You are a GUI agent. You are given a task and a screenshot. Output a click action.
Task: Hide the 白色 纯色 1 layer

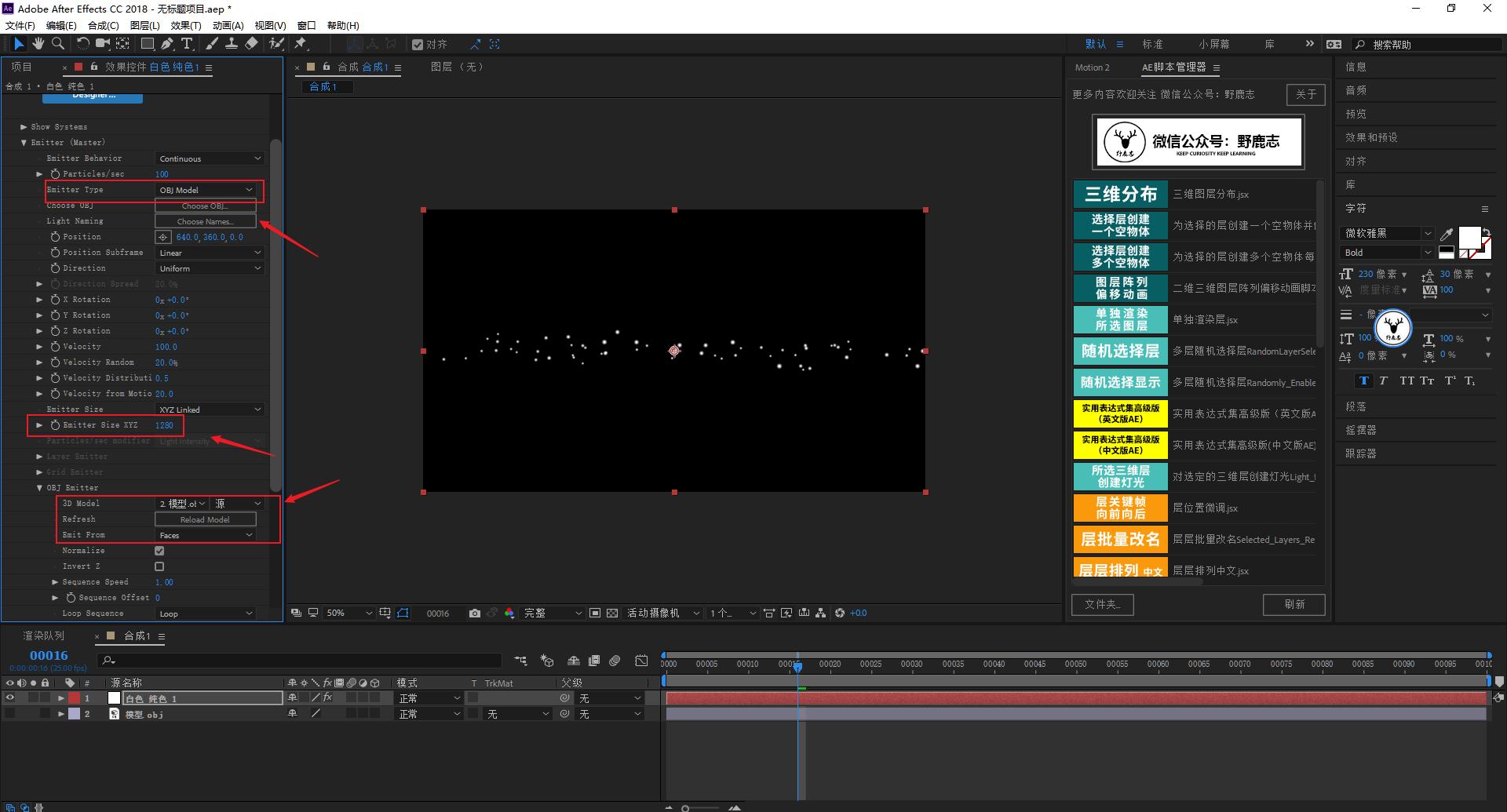tap(10, 697)
